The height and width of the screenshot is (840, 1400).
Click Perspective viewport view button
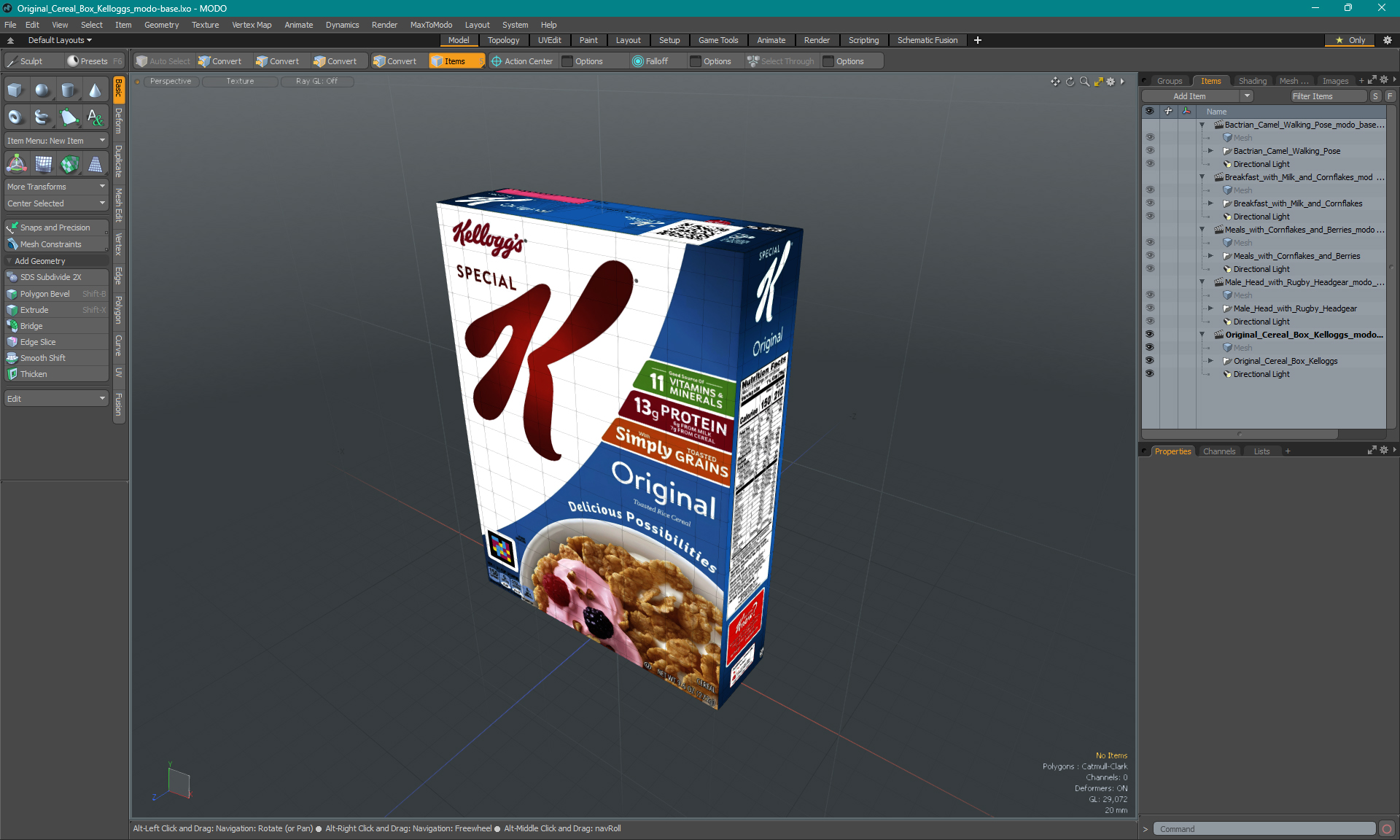pos(171,82)
